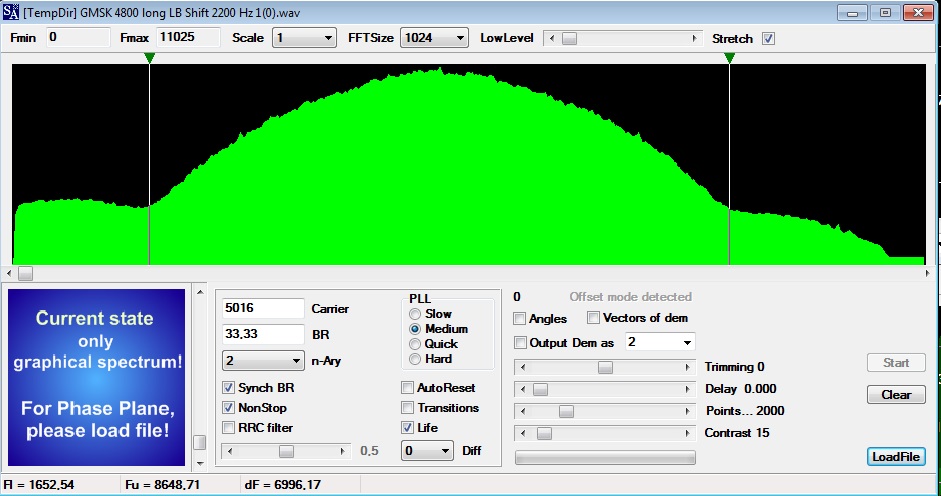Click the LowLevel slider left arrow
The width and height of the screenshot is (941, 496).
(552, 38)
